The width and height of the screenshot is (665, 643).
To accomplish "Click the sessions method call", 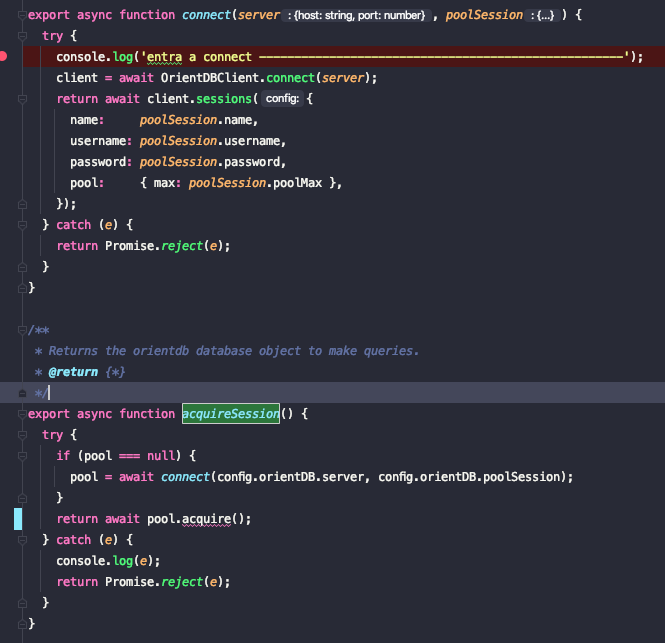I will [x=224, y=99].
